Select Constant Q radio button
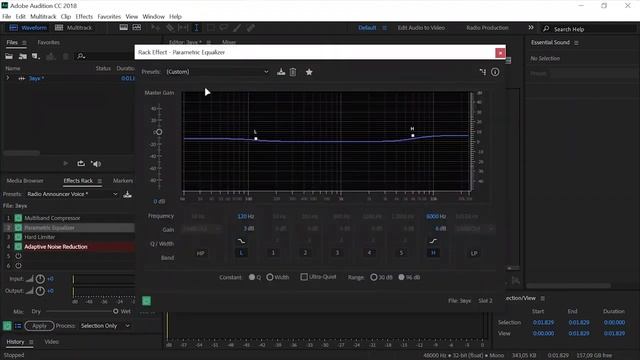The image size is (640, 360). [x=252, y=277]
